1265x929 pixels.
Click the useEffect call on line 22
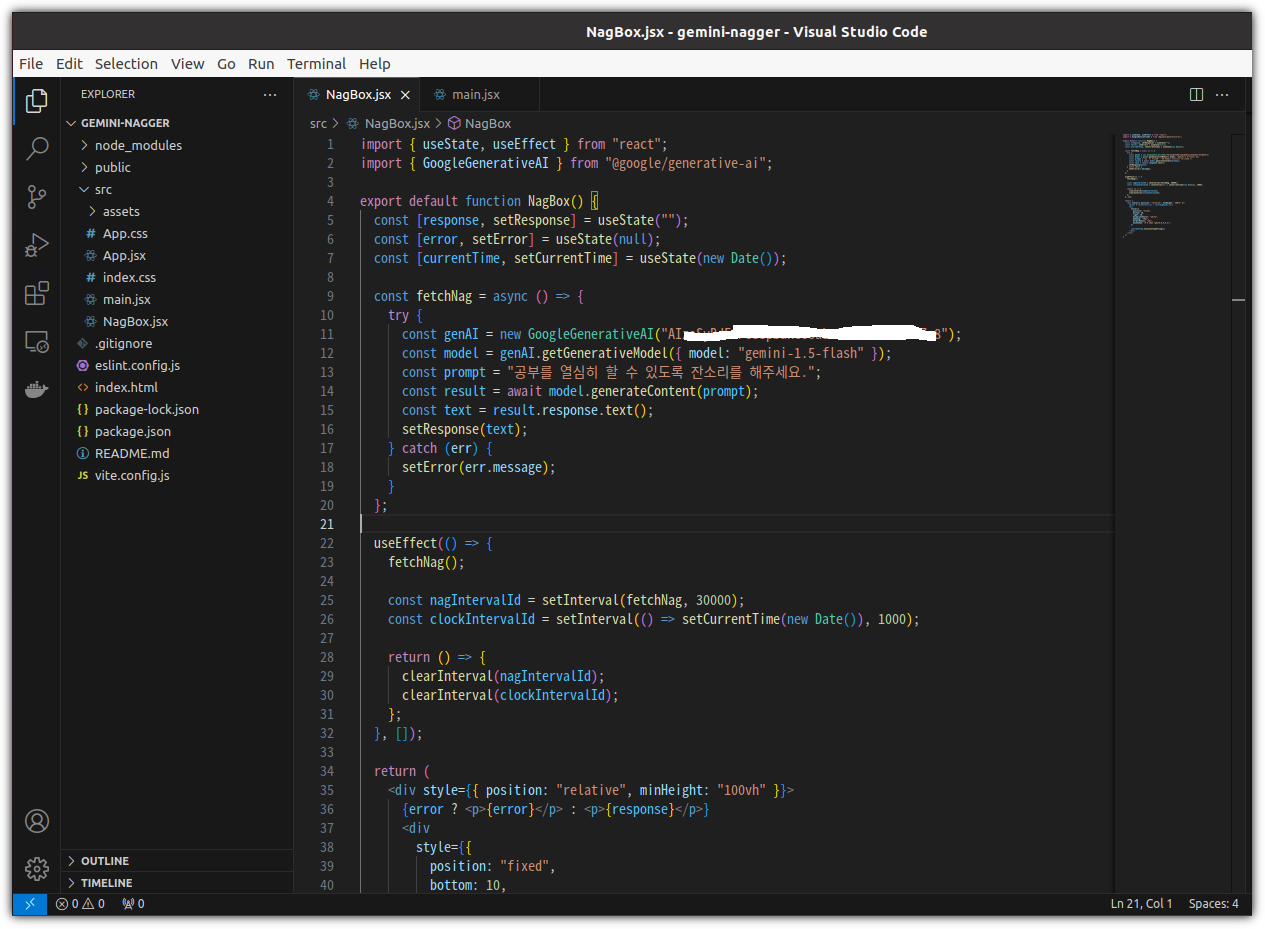pos(405,543)
